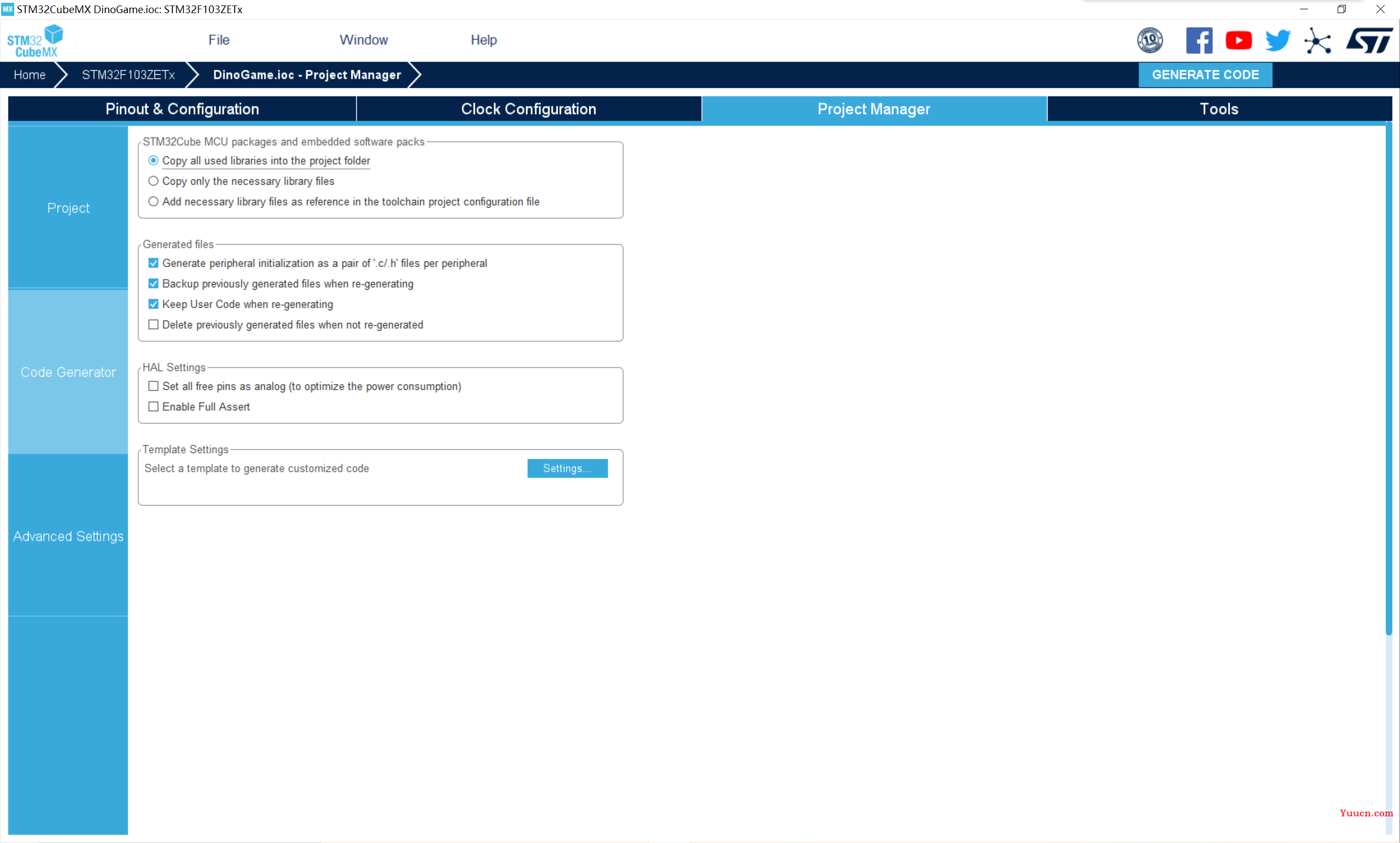The width and height of the screenshot is (1400, 843).
Task: Expand the Advanced Settings section
Action: click(68, 536)
